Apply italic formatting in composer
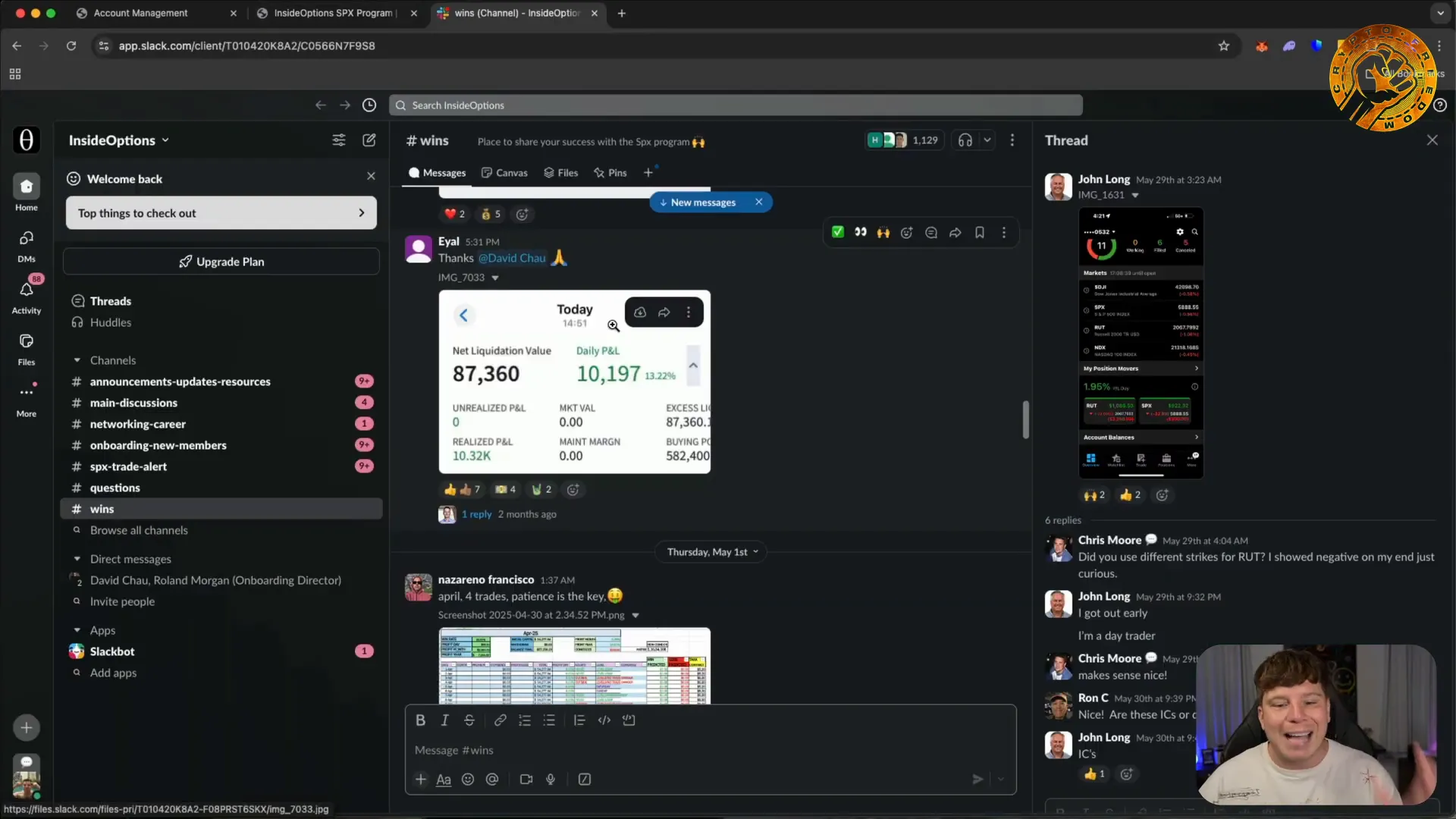 445,720
